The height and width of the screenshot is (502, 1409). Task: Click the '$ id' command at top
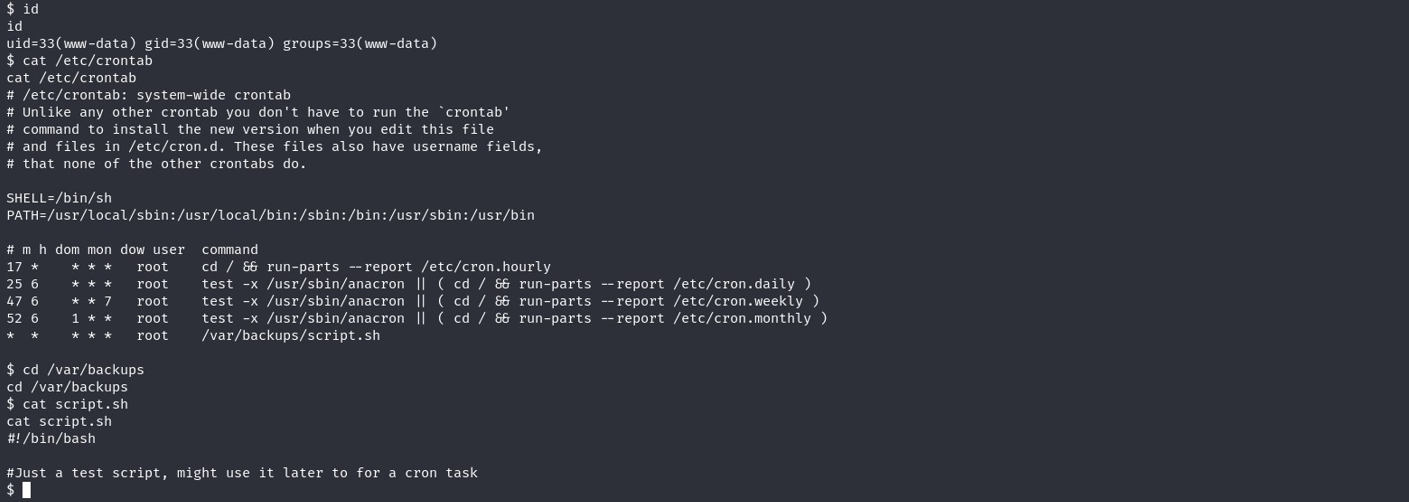tap(22, 8)
